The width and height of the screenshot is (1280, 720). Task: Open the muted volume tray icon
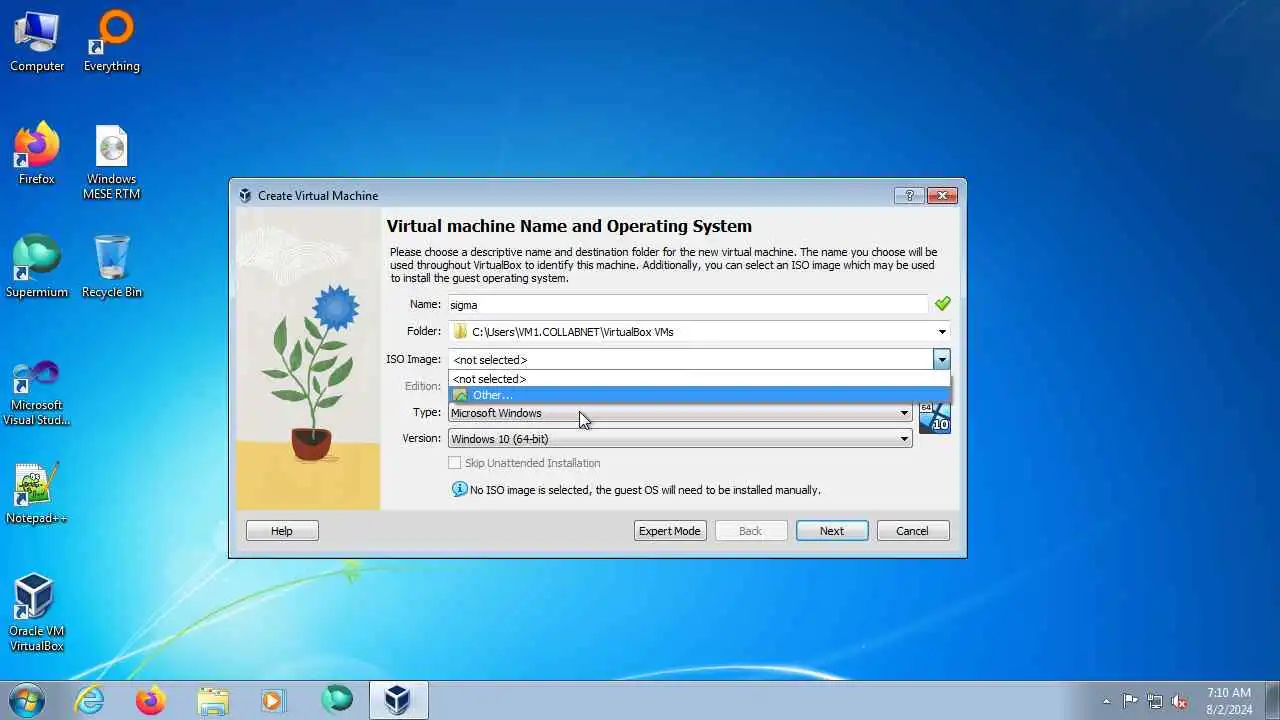point(1179,701)
